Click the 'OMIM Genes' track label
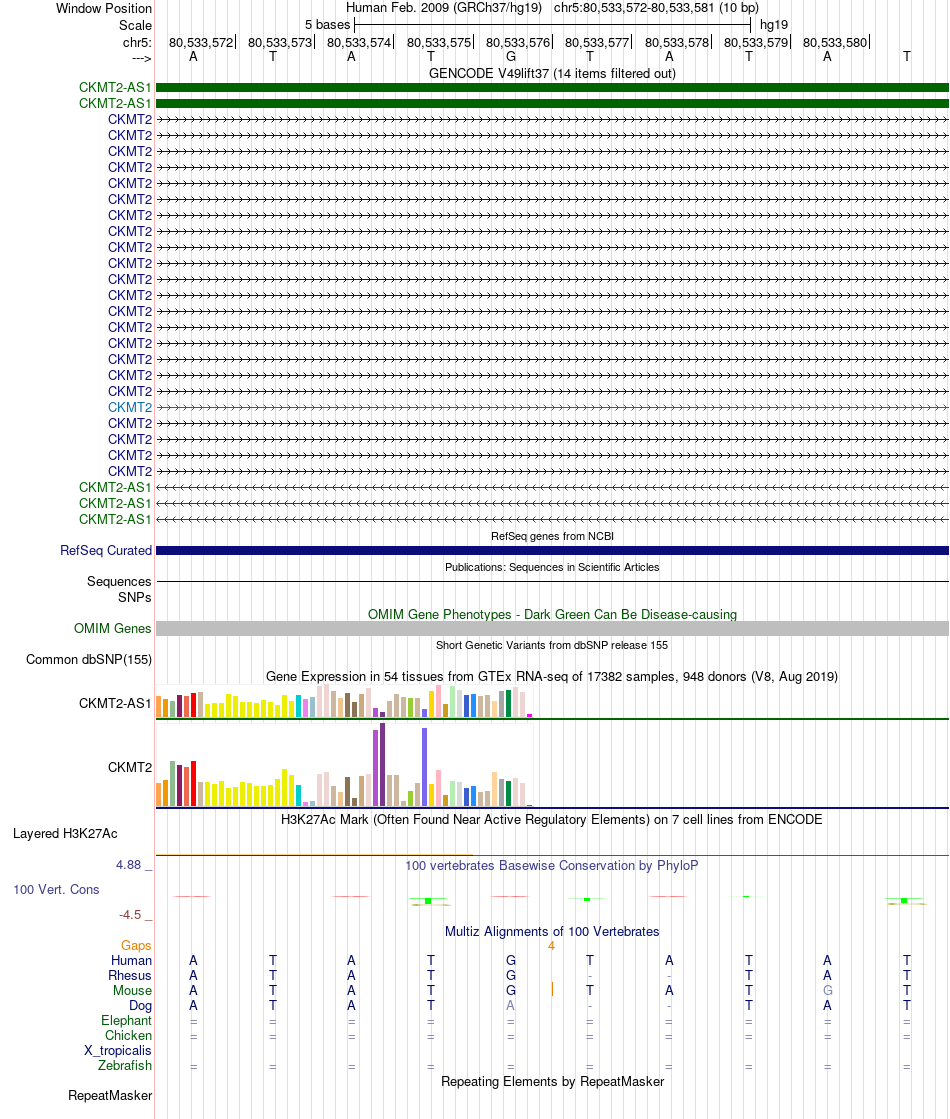The width and height of the screenshot is (950, 1119). point(112,629)
